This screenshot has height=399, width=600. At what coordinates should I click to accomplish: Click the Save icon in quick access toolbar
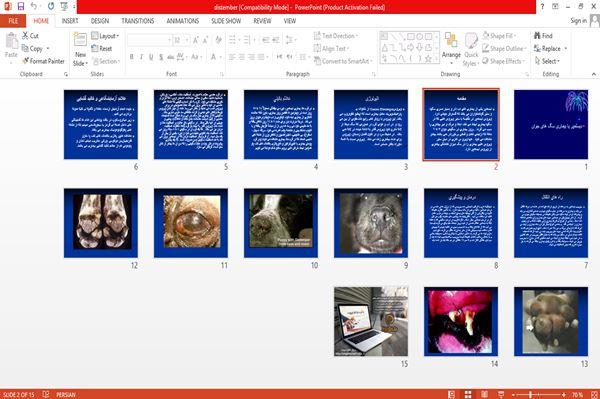21,7
